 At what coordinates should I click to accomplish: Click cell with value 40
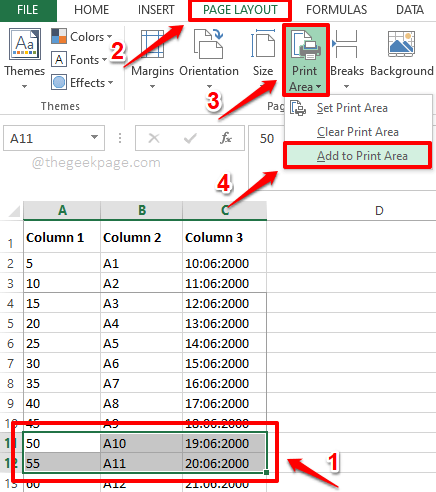pyautogui.click(x=62, y=403)
